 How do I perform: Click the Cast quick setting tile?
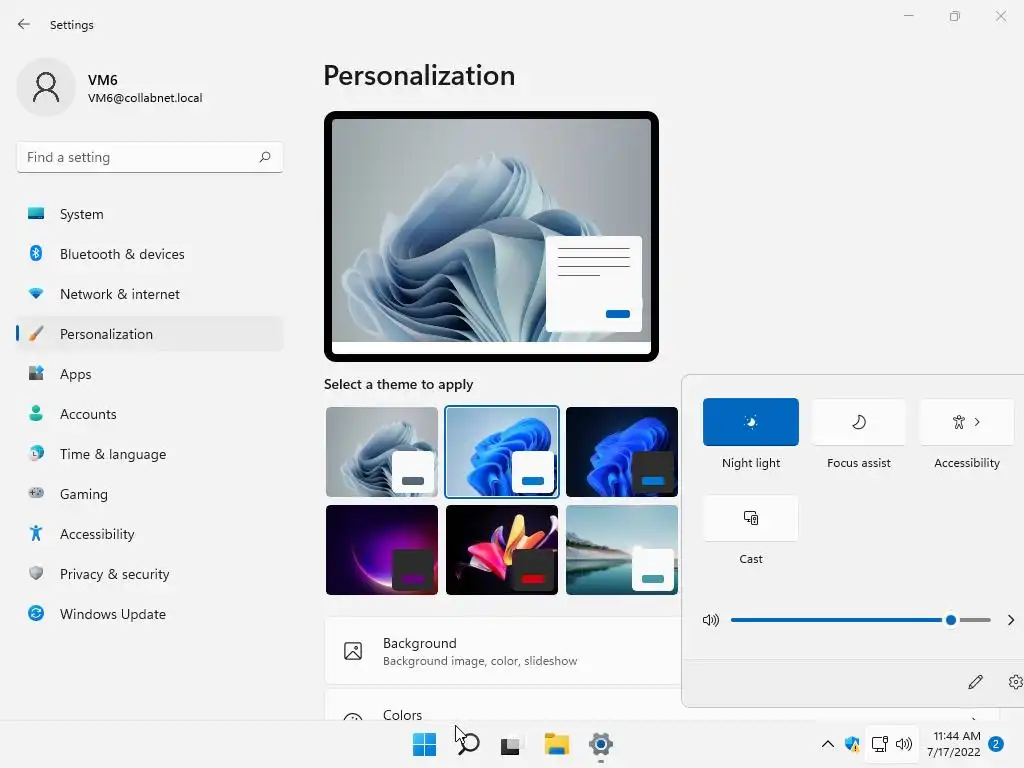click(750, 518)
